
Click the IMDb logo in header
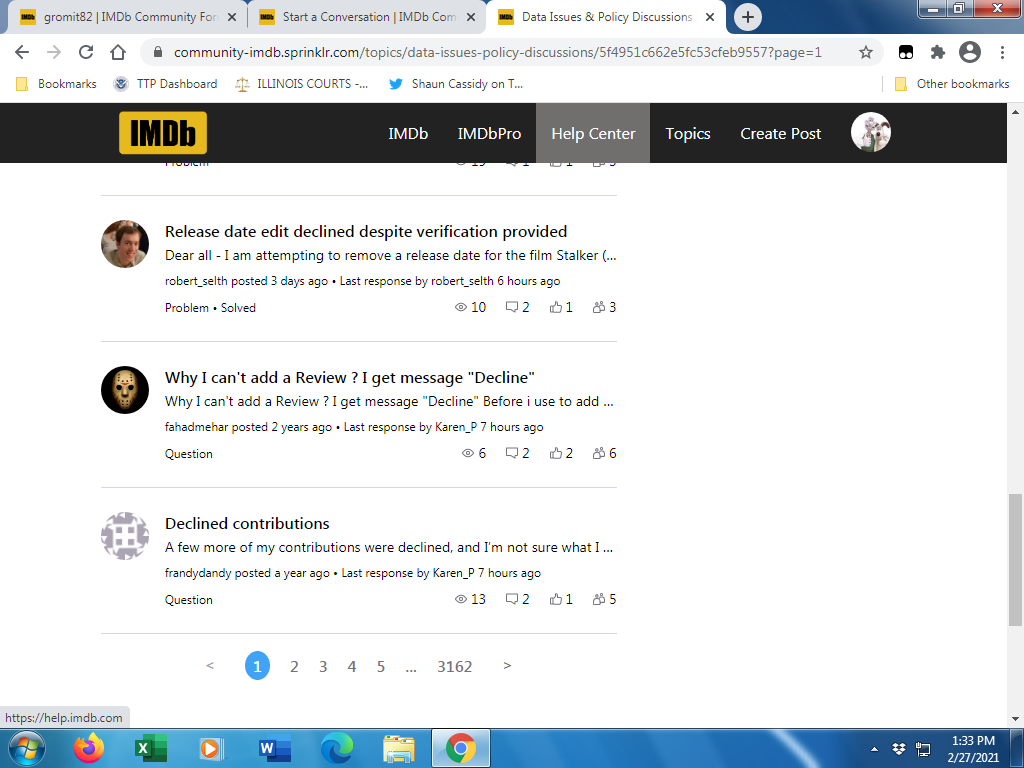[163, 133]
